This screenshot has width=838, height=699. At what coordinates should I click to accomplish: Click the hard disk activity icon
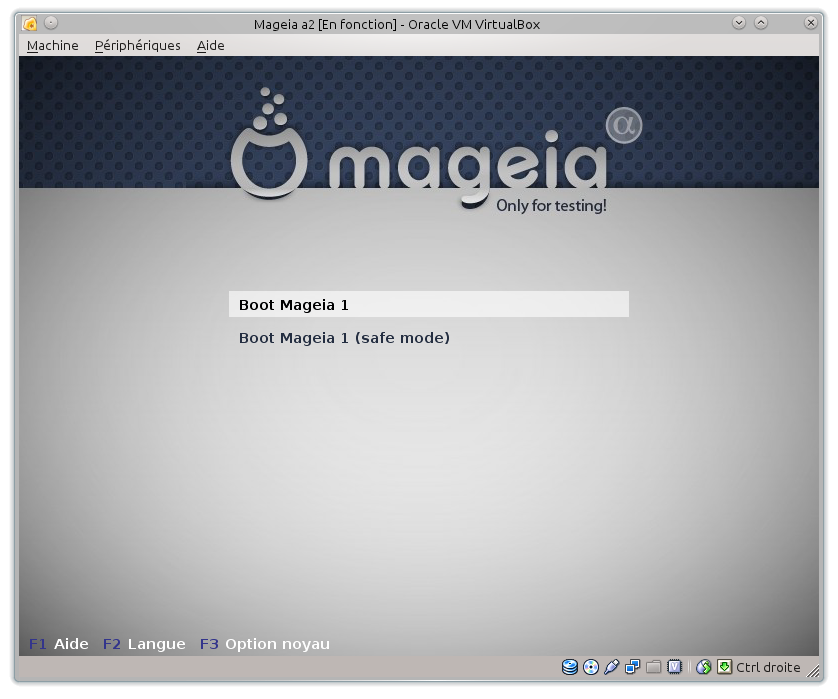pyautogui.click(x=570, y=667)
